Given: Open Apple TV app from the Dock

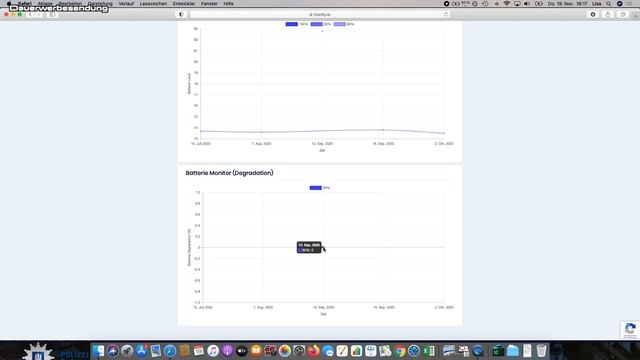Looking at the screenshot, I should pos(242,351).
